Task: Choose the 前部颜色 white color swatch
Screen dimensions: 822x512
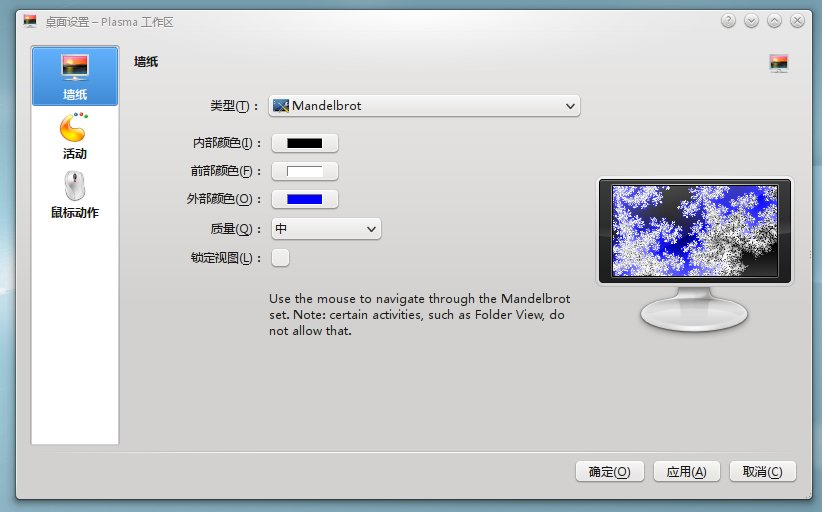Action: tap(305, 171)
